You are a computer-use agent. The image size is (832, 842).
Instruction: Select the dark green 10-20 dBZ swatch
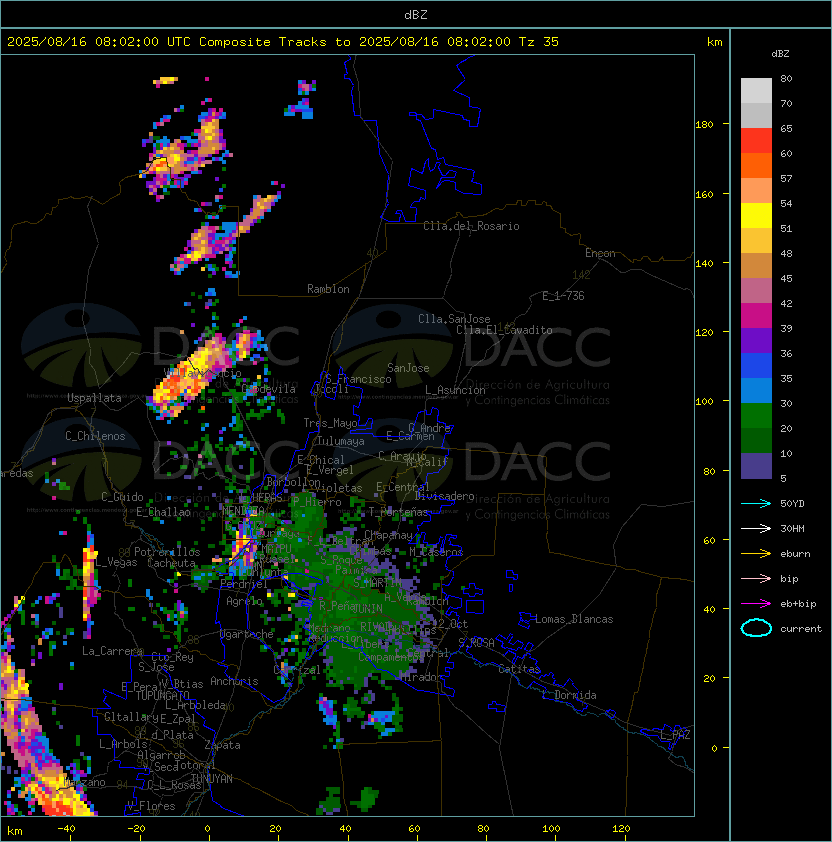[756, 440]
